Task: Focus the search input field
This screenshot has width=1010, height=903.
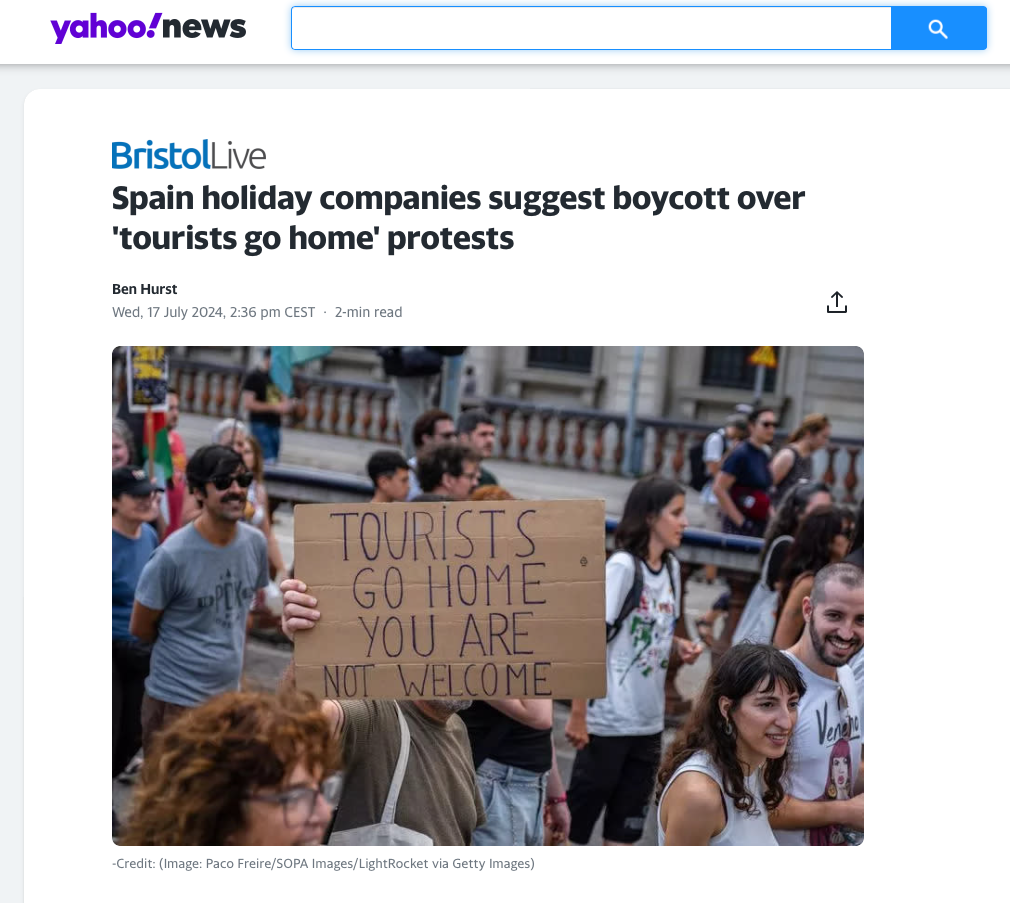Action: pos(591,28)
